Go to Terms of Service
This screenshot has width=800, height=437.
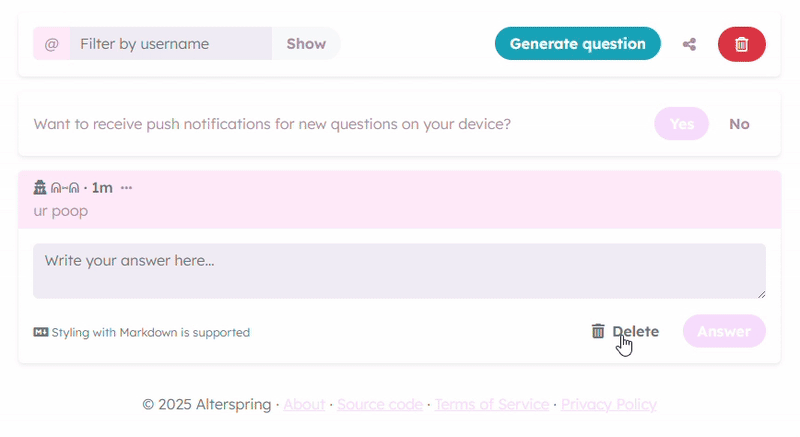491,404
